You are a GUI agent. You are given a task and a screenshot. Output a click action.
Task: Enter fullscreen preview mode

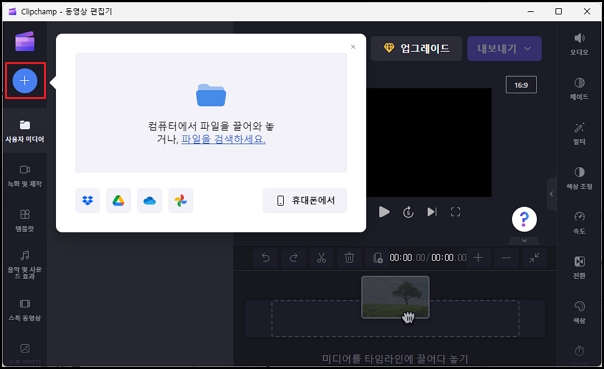[455, 212]
